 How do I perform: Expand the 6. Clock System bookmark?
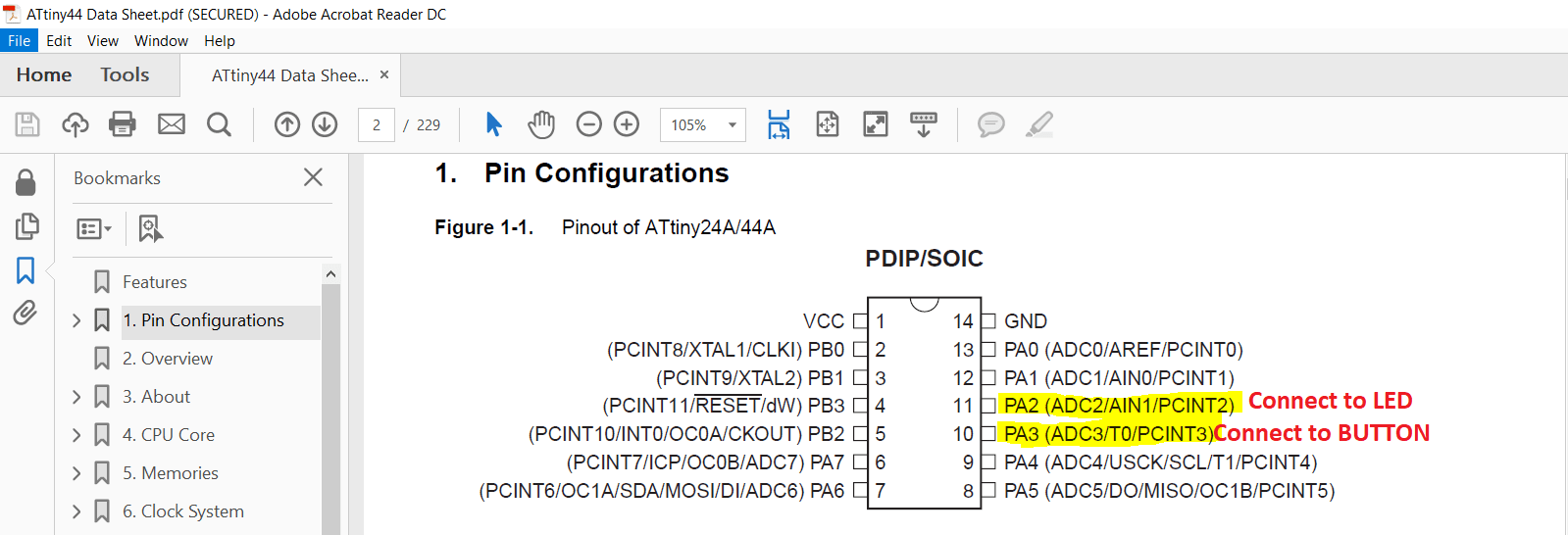click(76, 511)
